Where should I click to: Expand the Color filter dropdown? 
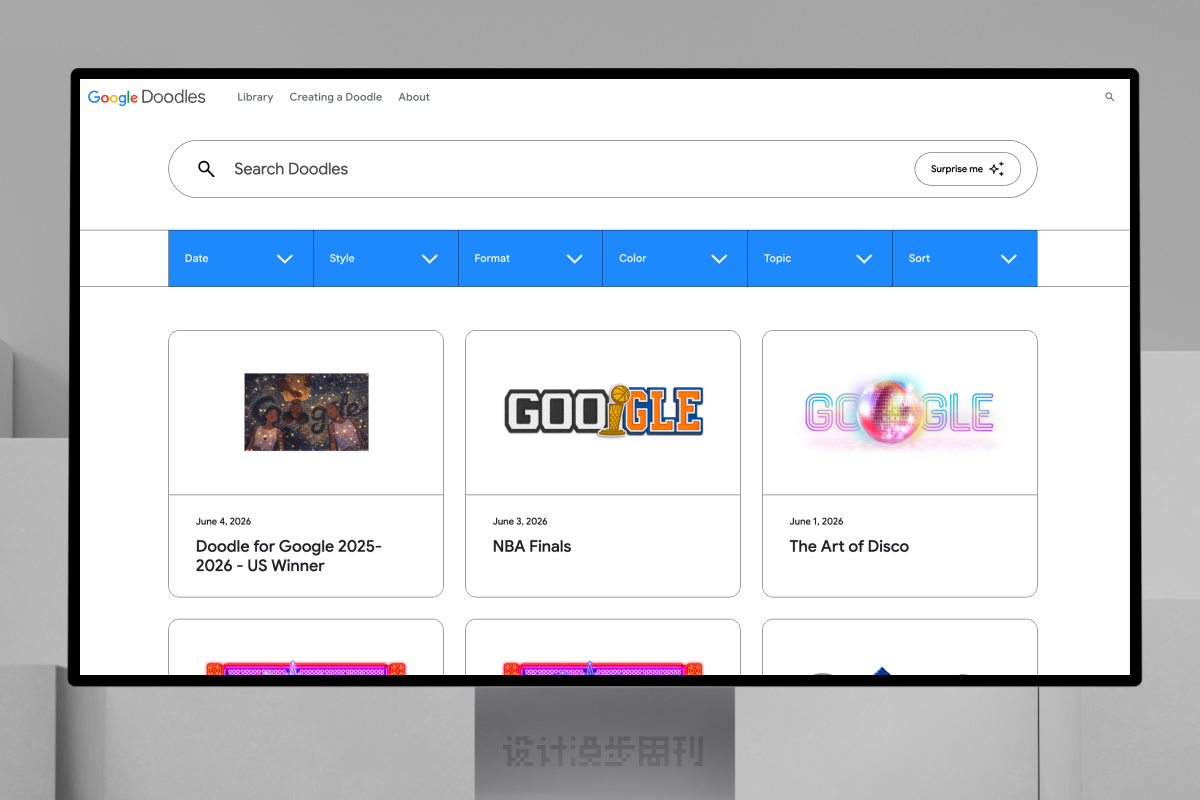[675, 258]
